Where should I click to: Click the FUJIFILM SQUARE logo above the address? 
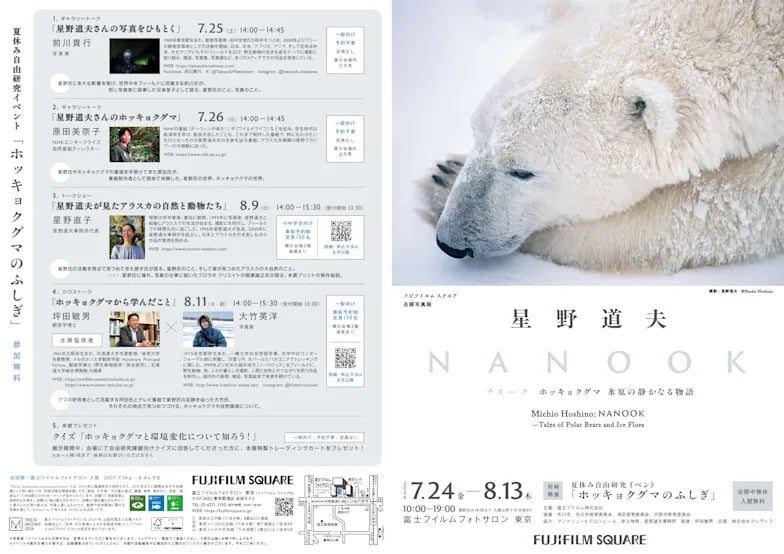point(242,480)
